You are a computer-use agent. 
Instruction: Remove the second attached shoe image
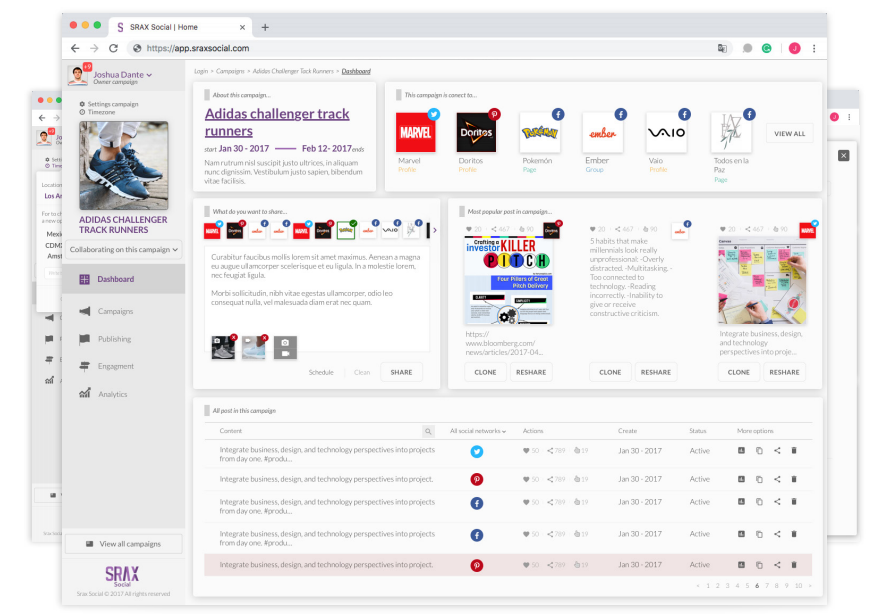[265, 338]
